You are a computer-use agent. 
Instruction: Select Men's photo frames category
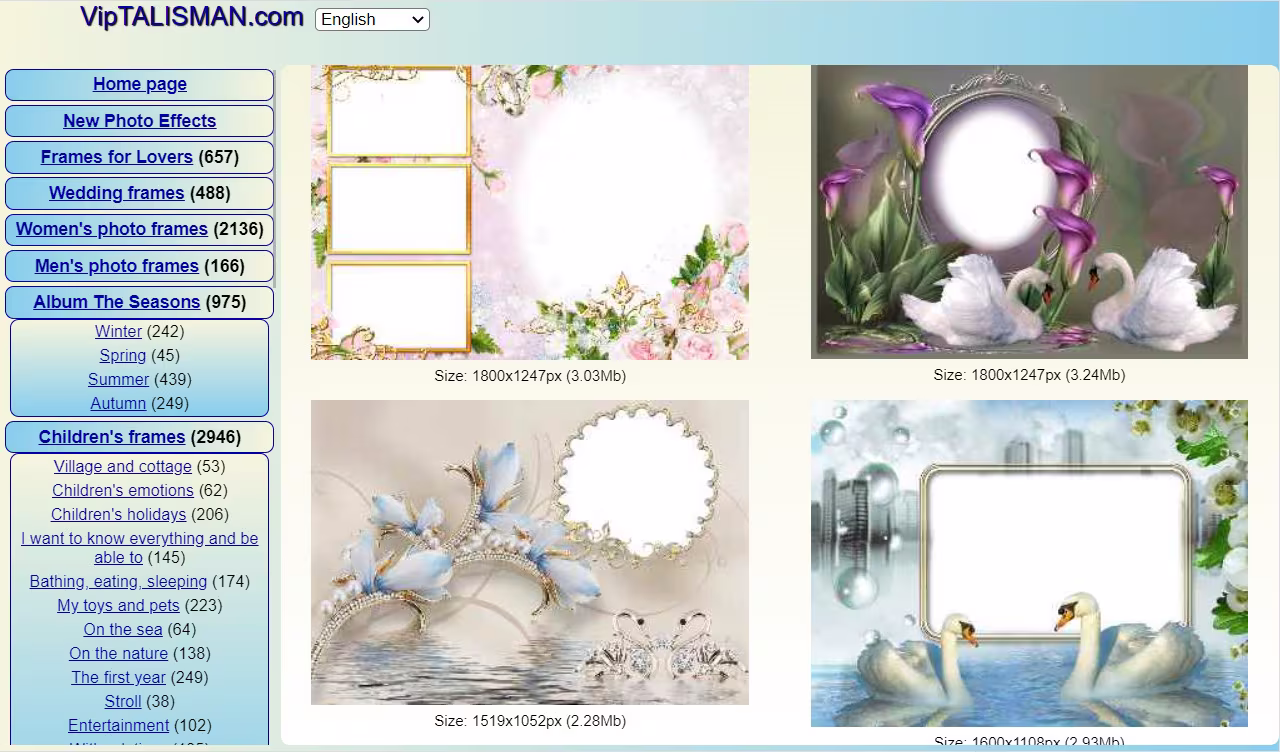(117, 266)
